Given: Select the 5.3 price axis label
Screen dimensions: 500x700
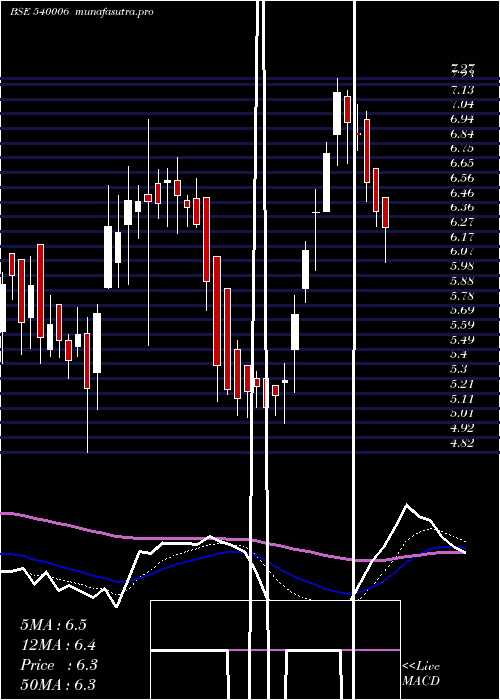Looking at the screenshot, I should coord(459,369).
